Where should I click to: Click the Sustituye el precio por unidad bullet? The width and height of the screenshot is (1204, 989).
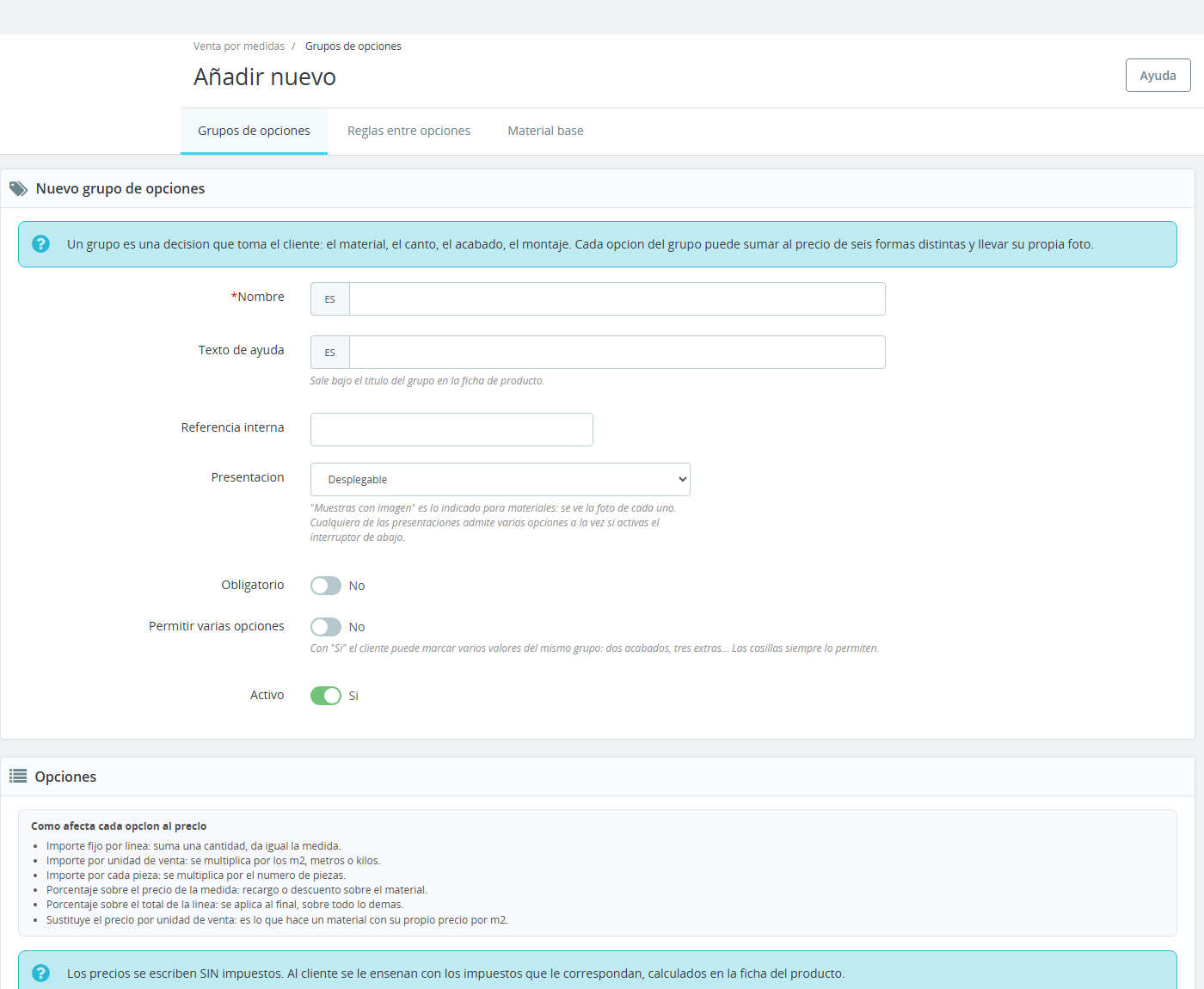tap(278, 920)
